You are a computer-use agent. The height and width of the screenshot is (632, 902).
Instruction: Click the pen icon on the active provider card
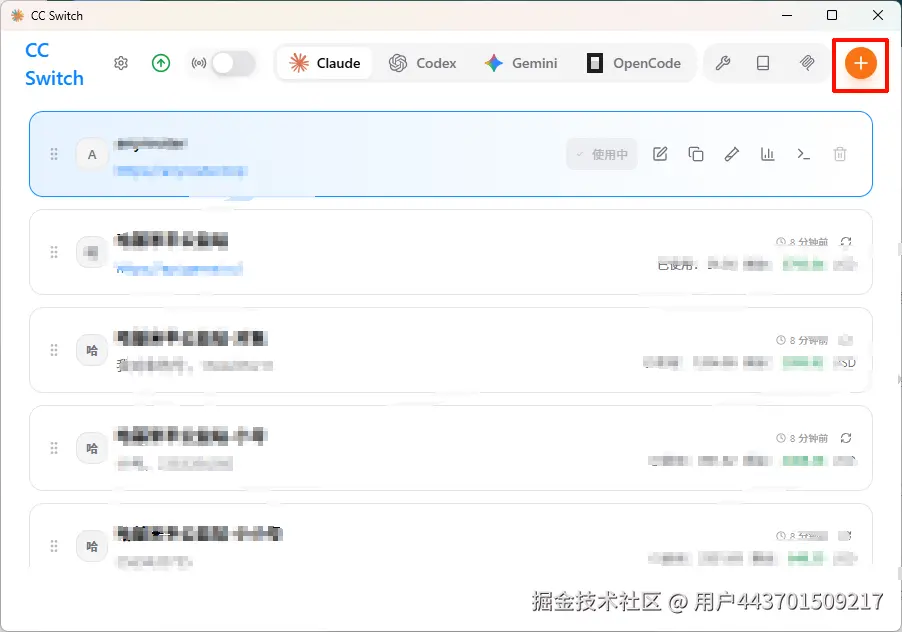pos(731,154)
